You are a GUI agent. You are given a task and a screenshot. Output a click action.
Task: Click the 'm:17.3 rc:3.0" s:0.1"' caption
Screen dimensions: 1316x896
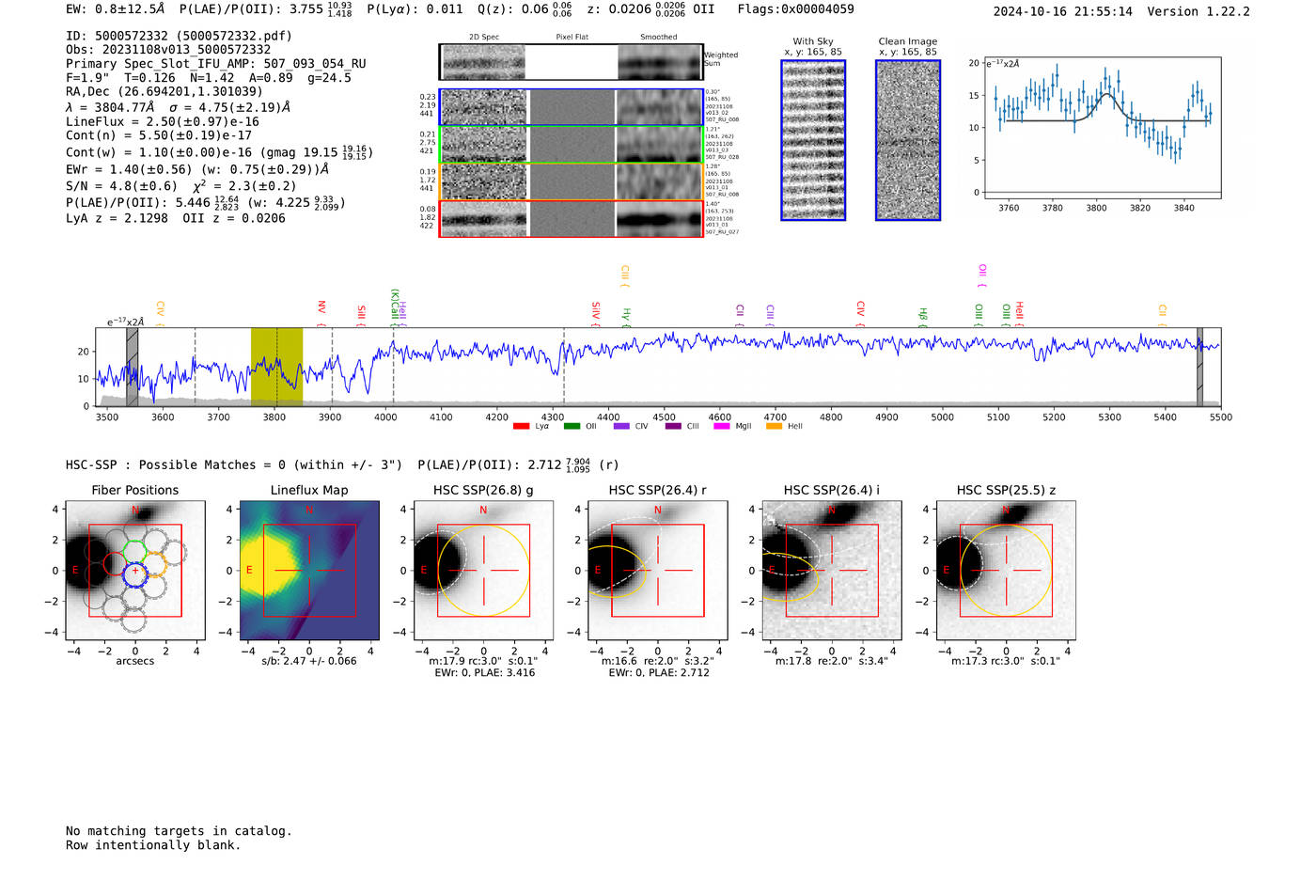[x=1006, y=661]
